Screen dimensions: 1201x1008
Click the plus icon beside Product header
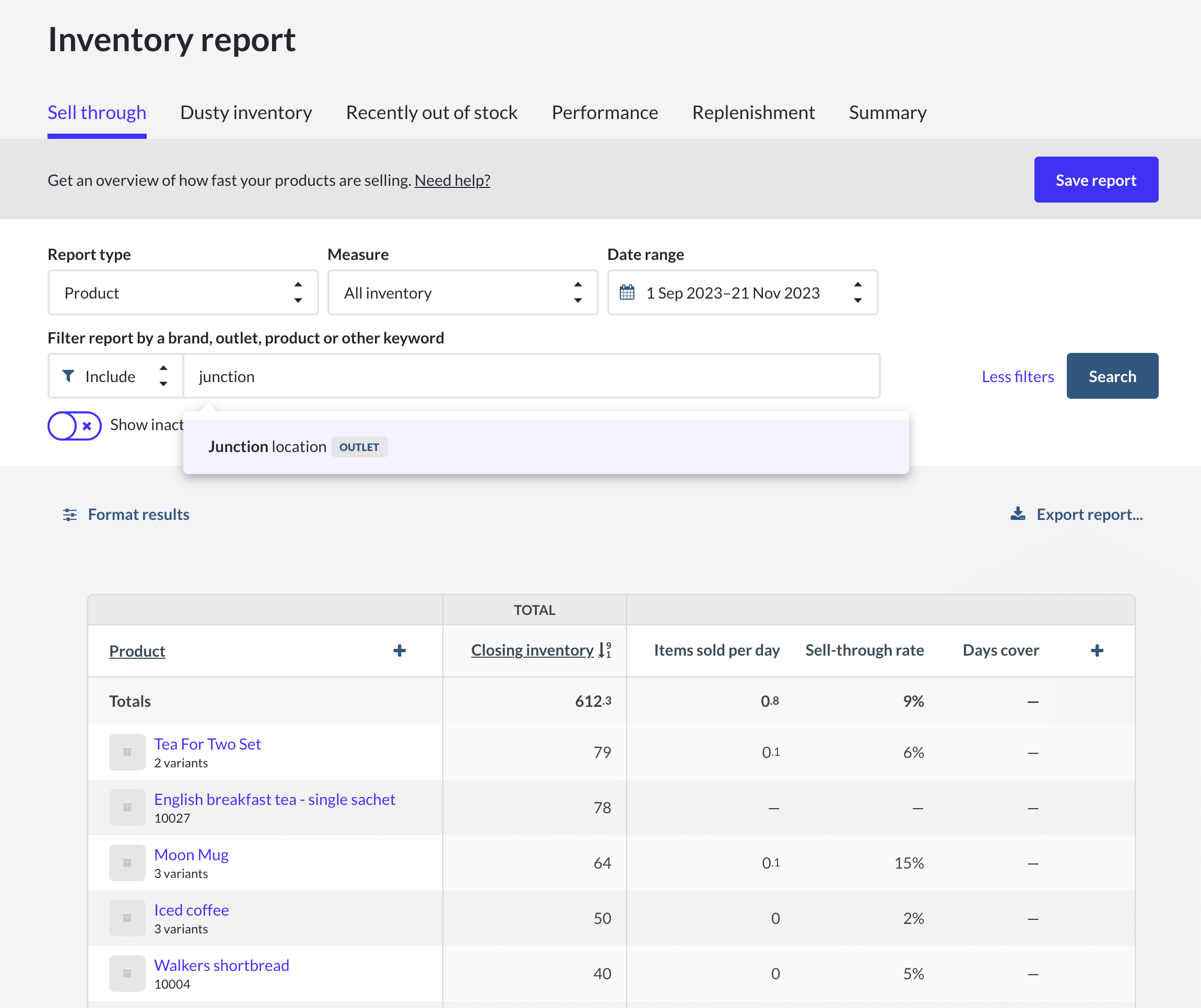400,650
